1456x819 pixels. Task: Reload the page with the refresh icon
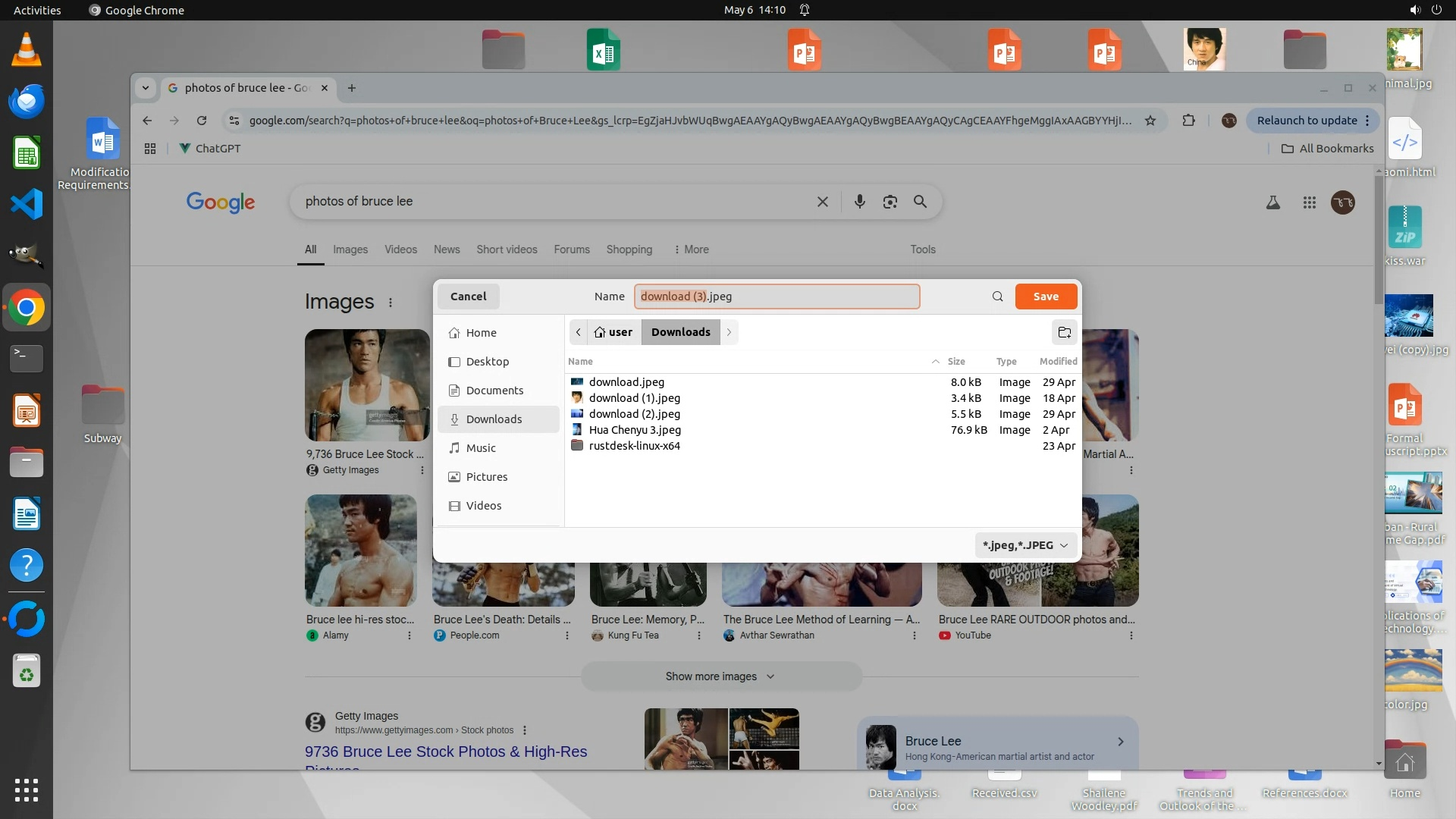202,121
